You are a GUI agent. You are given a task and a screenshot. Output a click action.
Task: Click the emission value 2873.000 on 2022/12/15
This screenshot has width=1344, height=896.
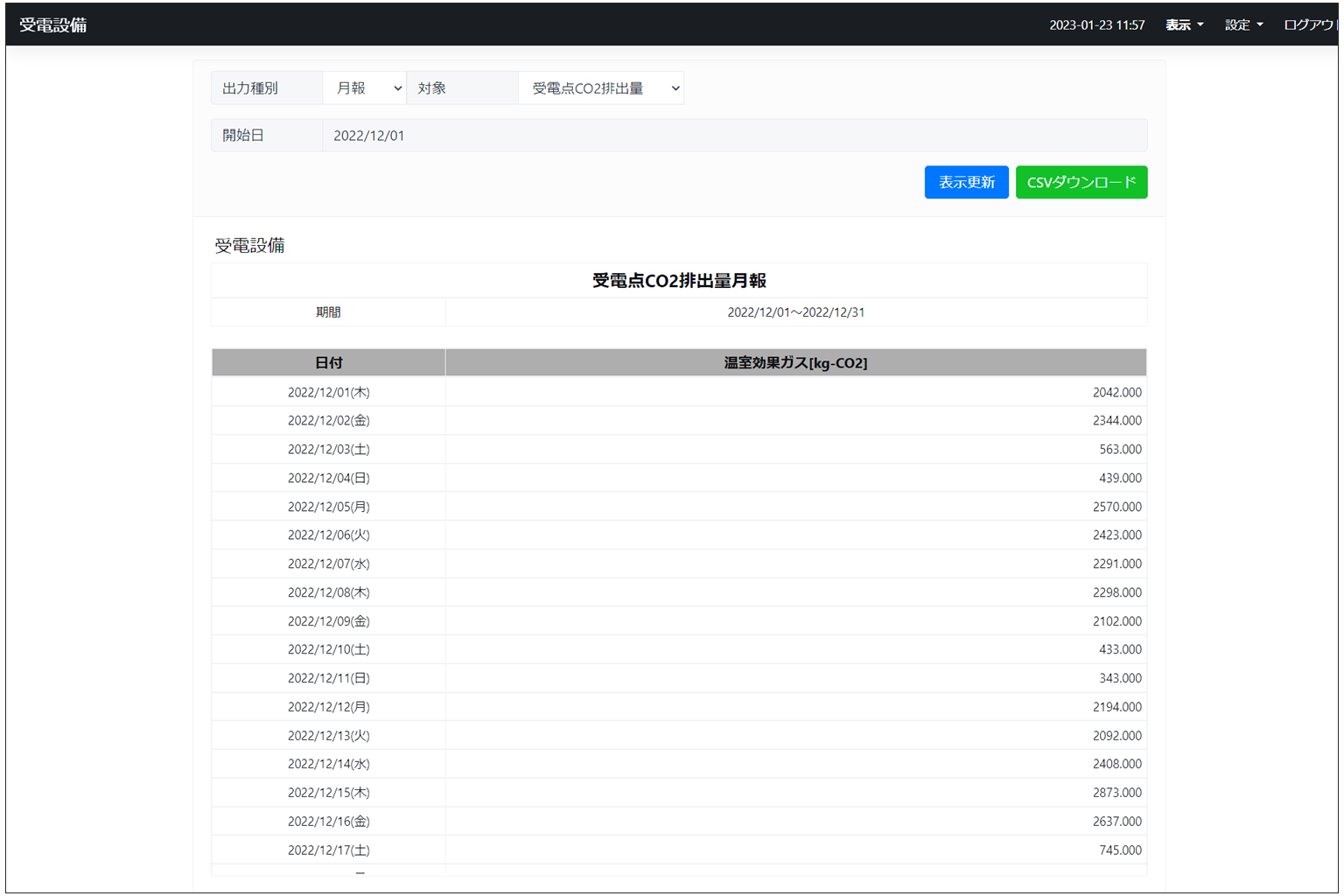(x=1116, y=792)
